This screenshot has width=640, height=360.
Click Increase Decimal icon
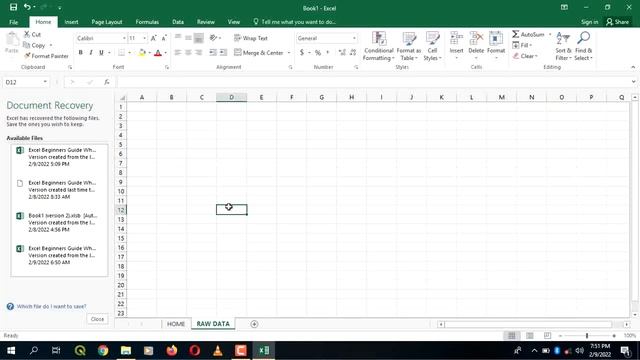(342, 53)
